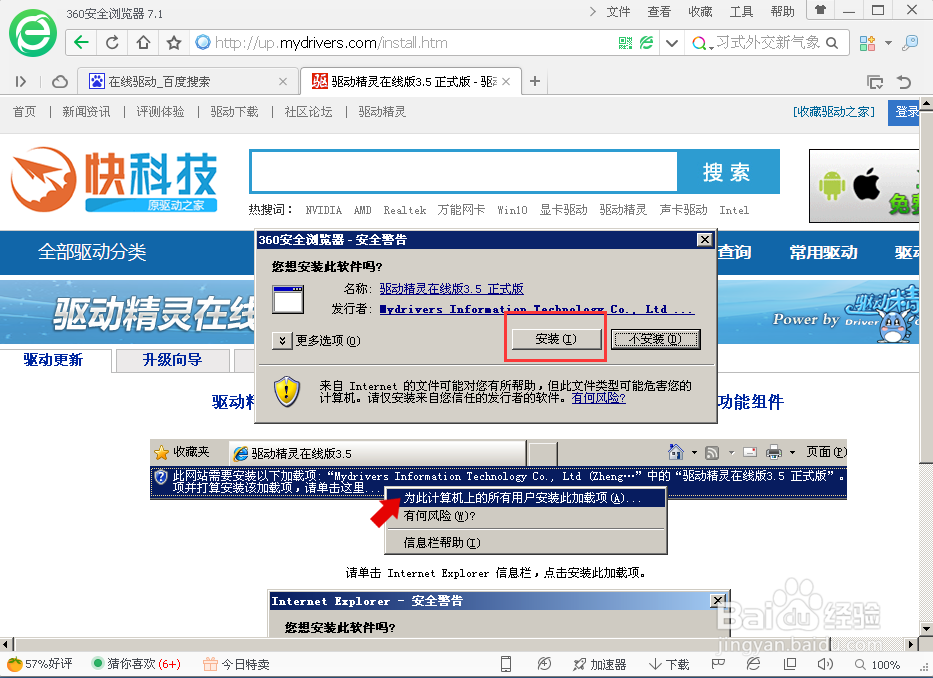The height and width of the screenshot is (678, 933).
Task: Expand the dropdown arrow beside the extensions icon
Action: coord(888,43)
